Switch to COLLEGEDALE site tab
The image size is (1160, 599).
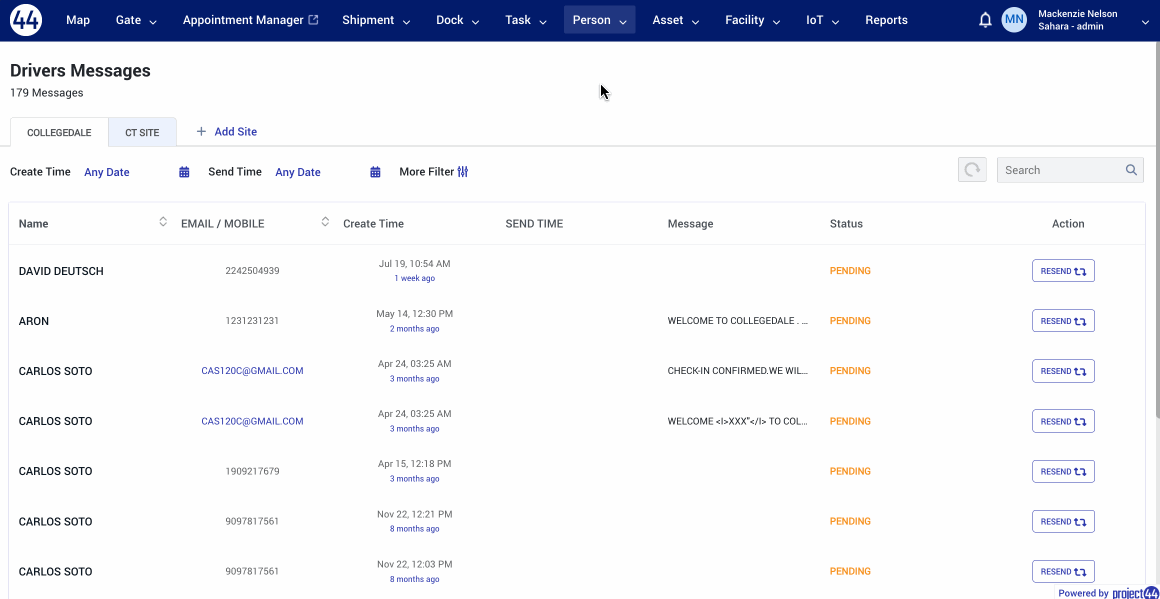(x=59, y=132)
